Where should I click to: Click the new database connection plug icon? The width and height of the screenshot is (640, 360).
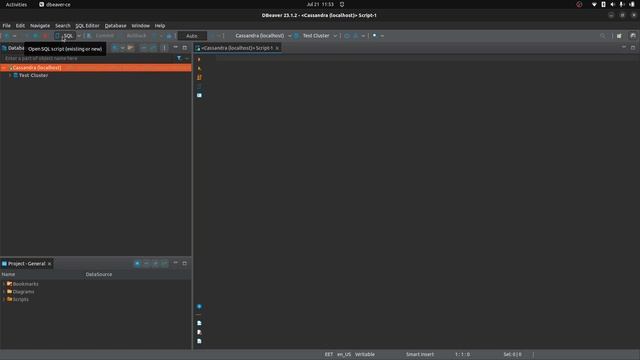point(7,36)
